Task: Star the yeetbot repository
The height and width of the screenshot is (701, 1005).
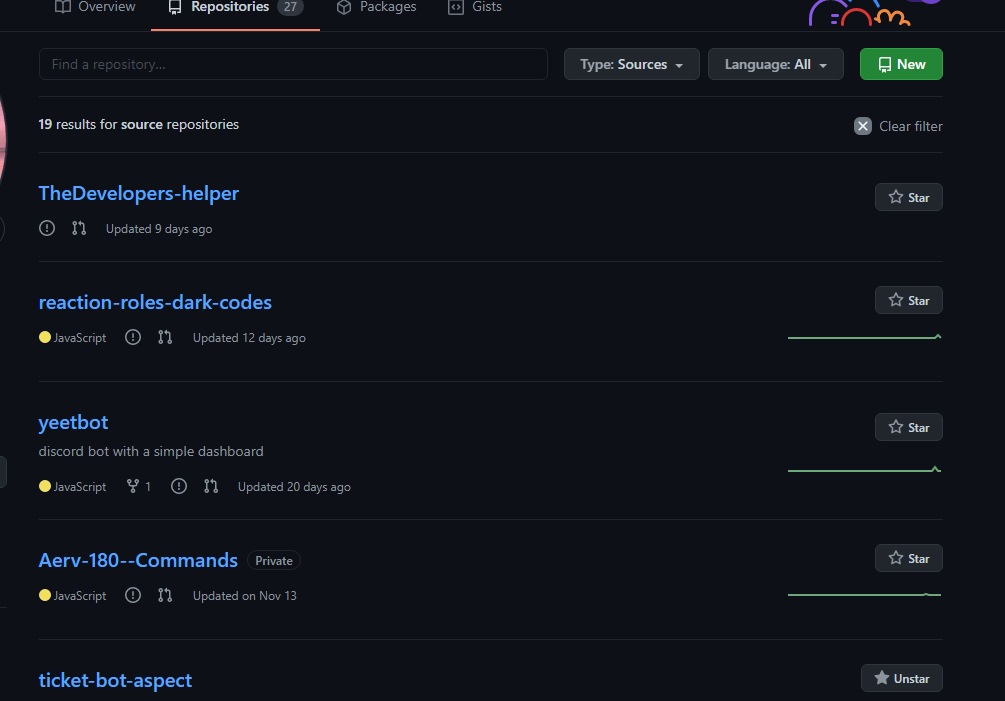Action: tap(908, 427)
